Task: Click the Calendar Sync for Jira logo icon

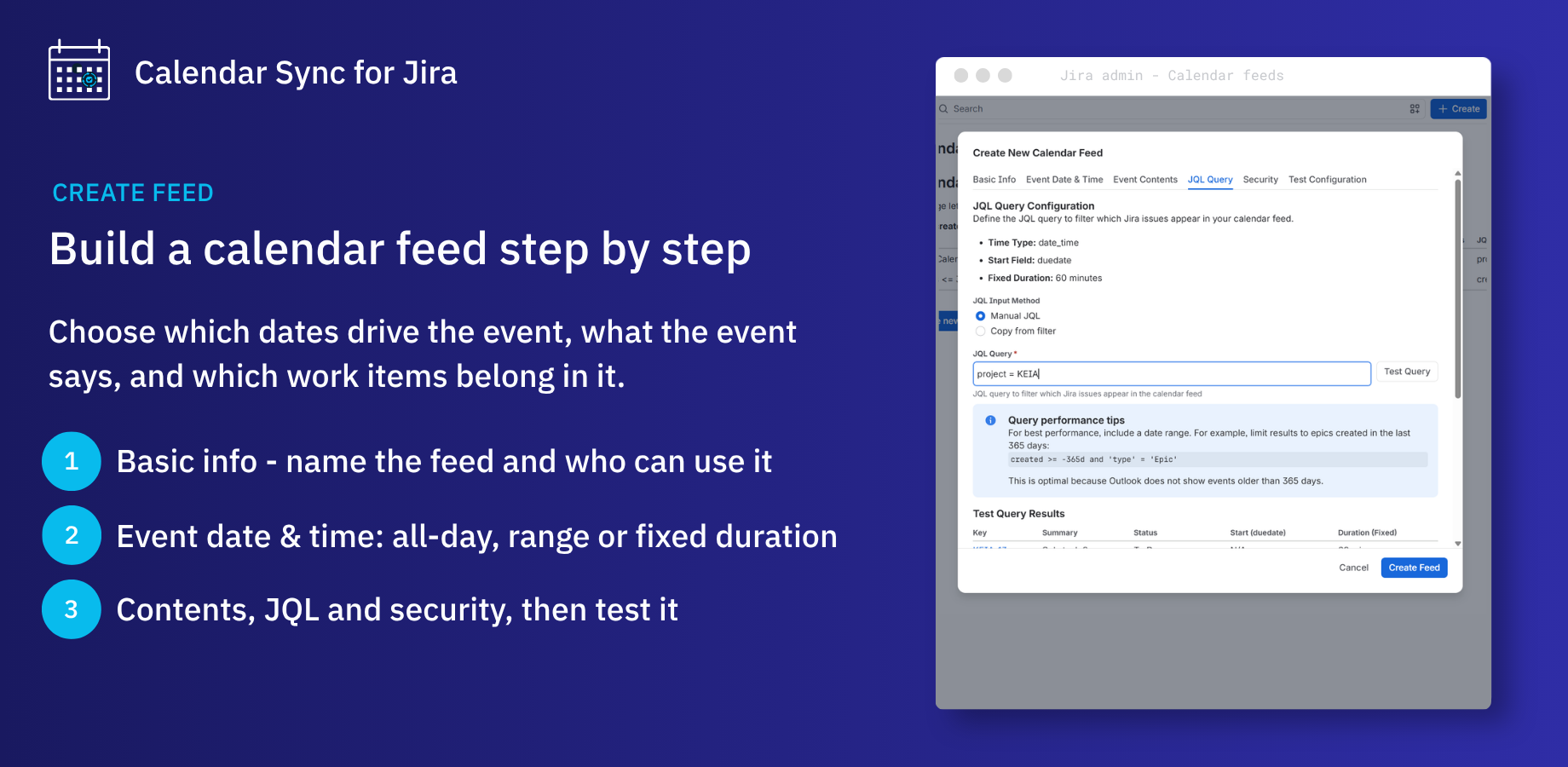Action: click(x=79, y=70)
